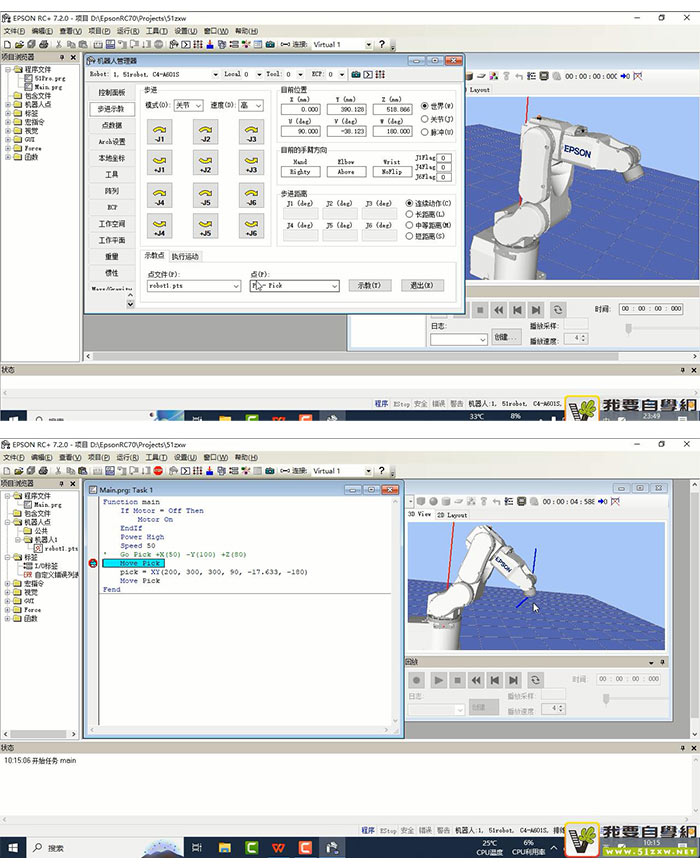Click Windows Start button in lower taskbar
The width and height of the screenshot is (700, 866).
[x=13, y=847]
